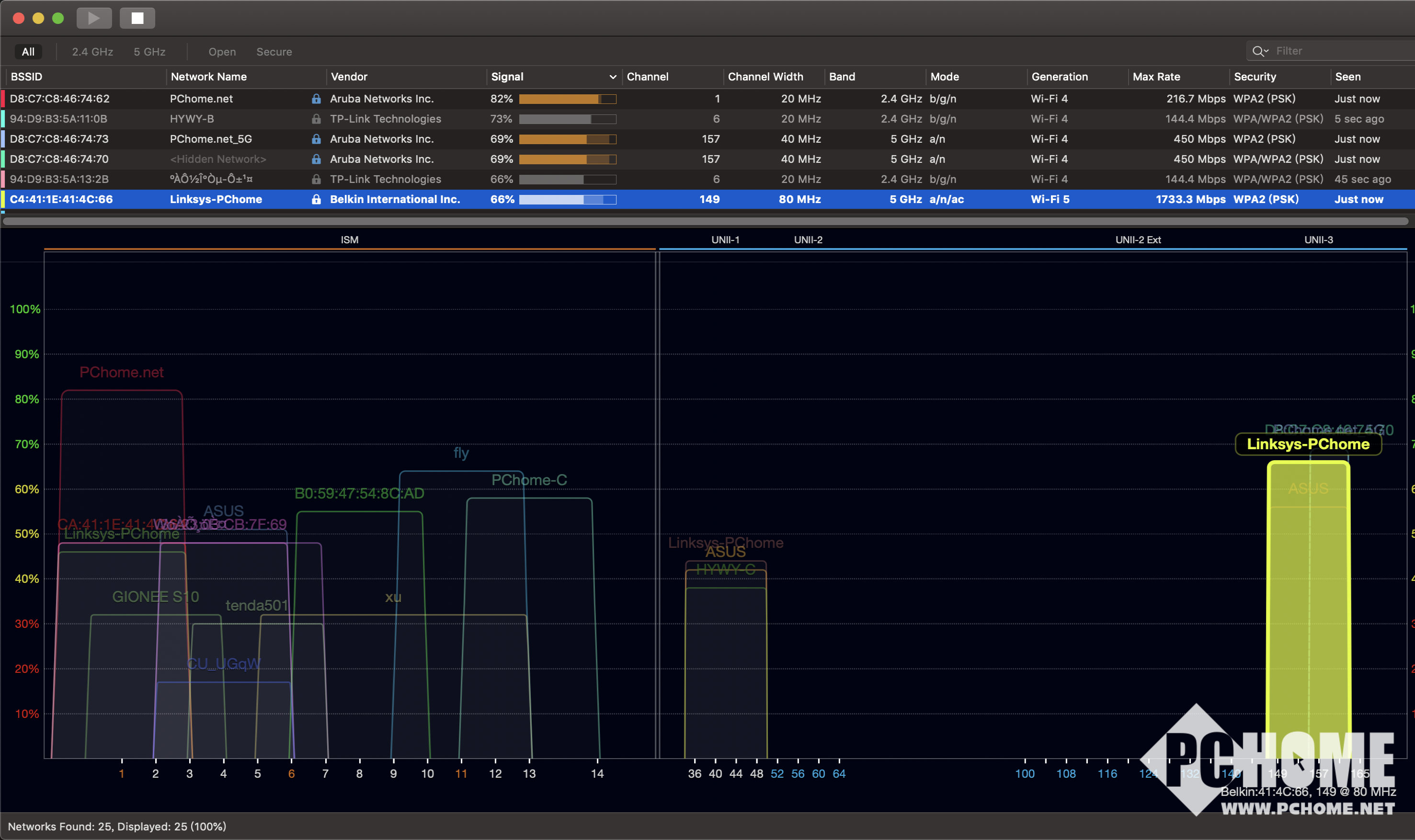Click the lock icon on PChome.net_5G row
Viewport: 1415px width, 840px height.
(x=317, y=139)
